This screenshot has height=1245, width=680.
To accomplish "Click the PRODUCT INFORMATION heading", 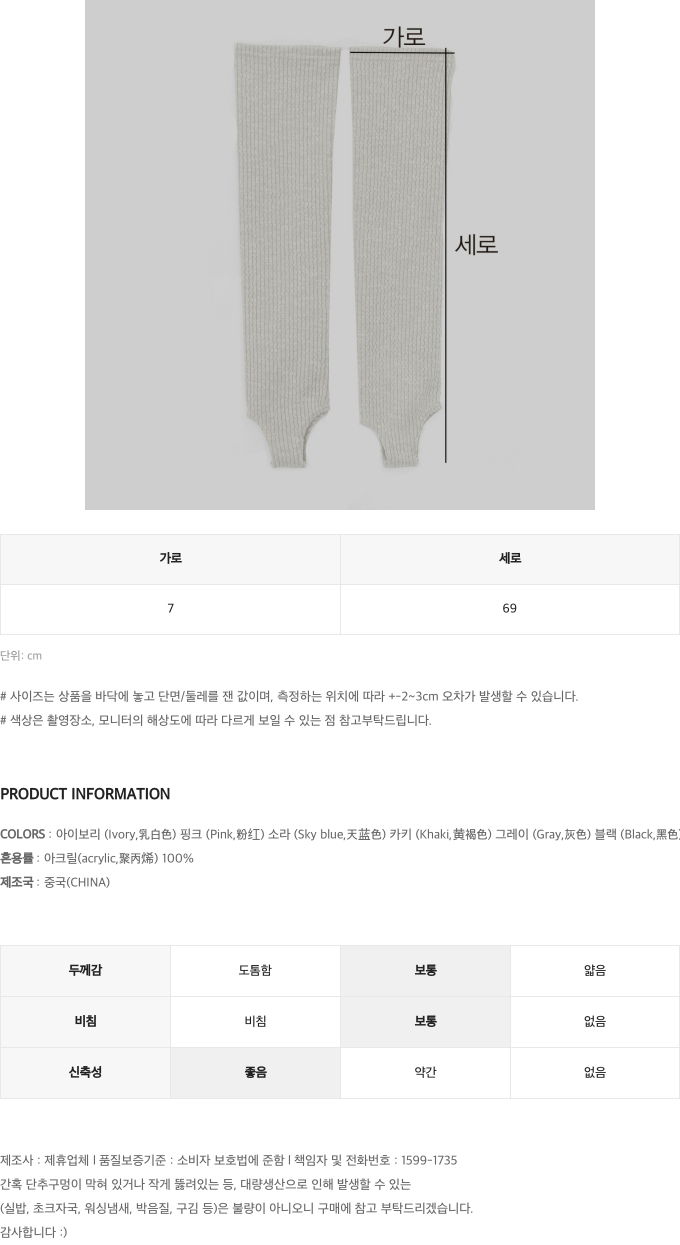I will [85, 794].
